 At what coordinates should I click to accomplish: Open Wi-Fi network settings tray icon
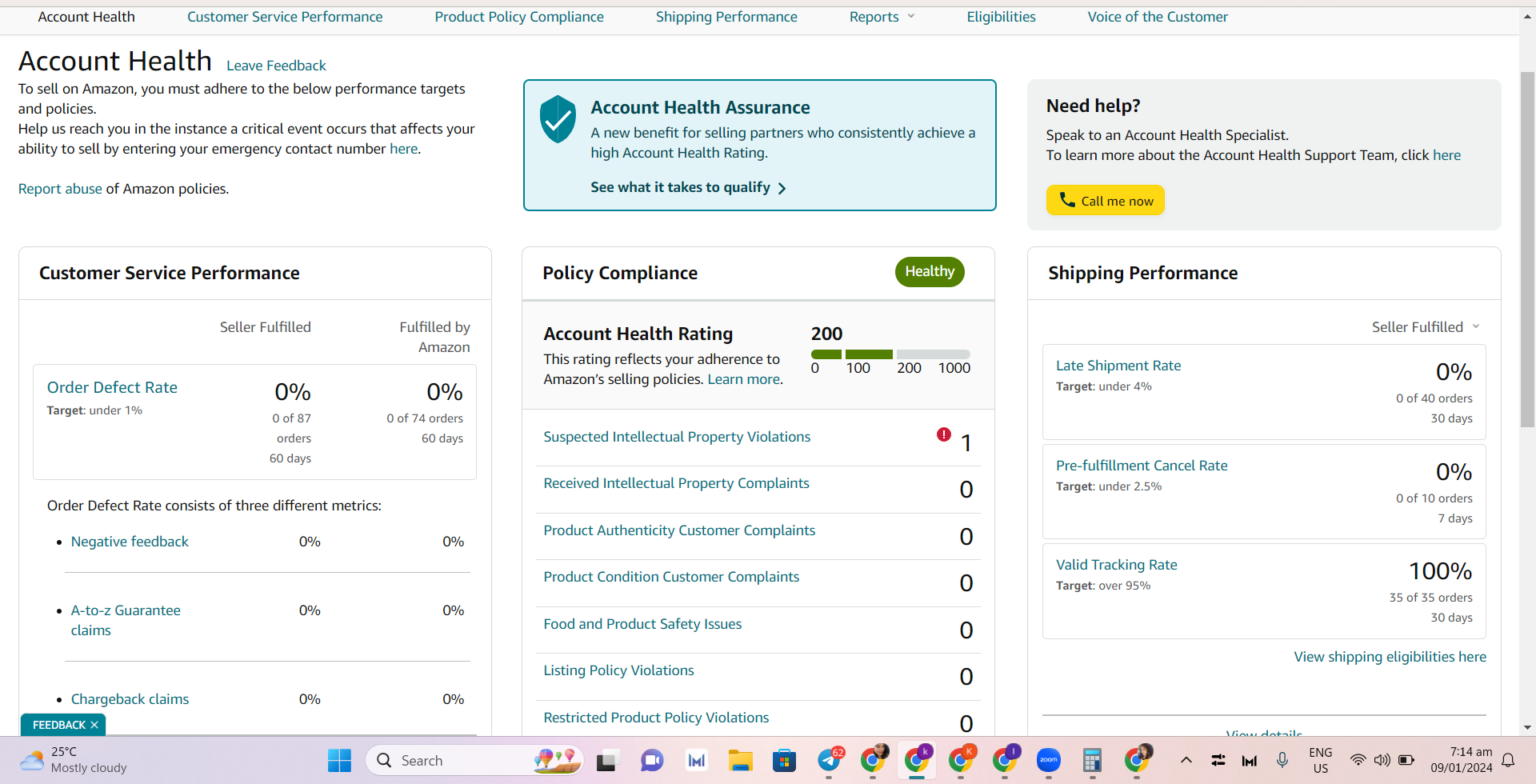1358,761
